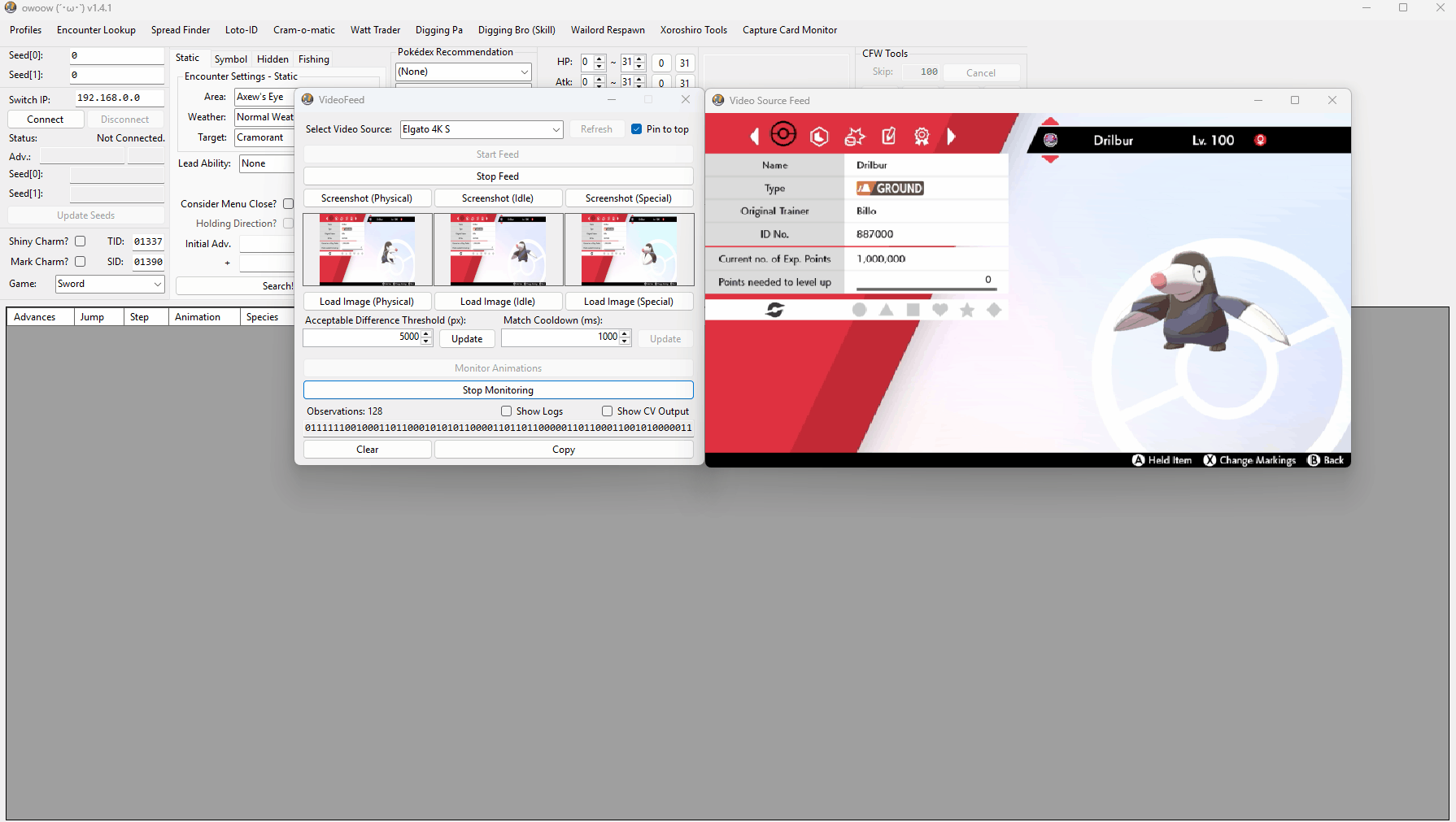Open the Capture Card Monitor menu
The height and width of the screenshot is (822, 1456).
(x=790, y=30)
